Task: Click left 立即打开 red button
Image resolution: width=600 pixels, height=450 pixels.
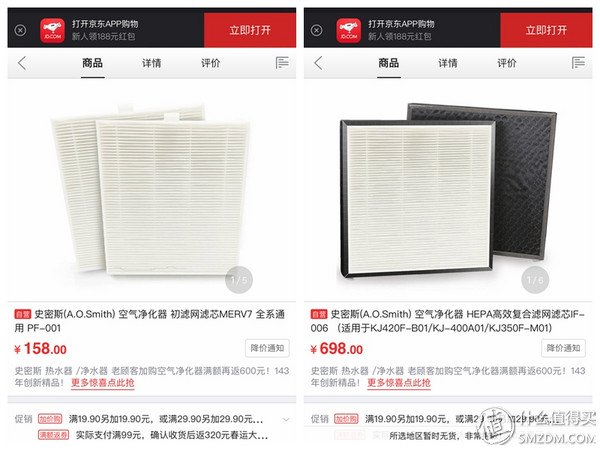Action: pos(250,30)
